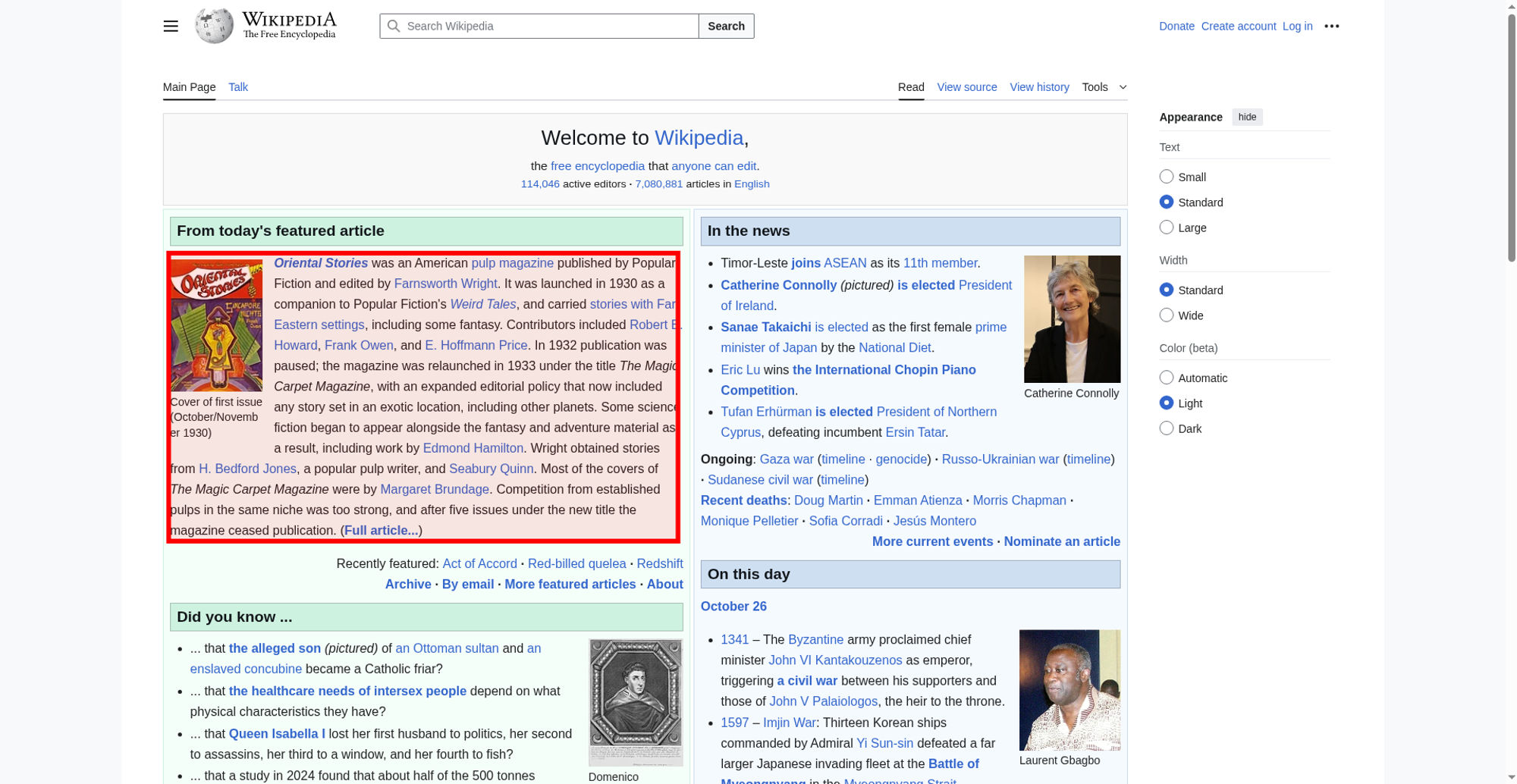Open the Laurent Gbagbo photo

1069,689
